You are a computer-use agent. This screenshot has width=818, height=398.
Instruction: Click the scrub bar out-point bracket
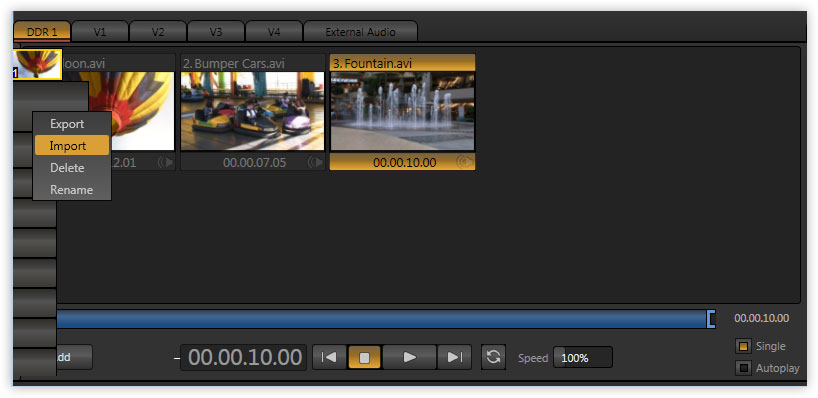(x=711, y=319)
